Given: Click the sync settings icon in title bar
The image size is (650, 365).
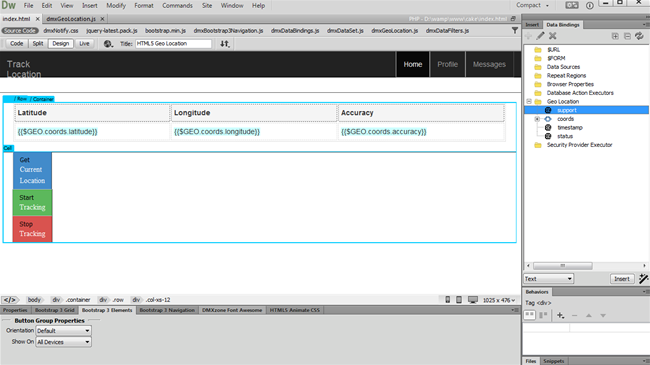Looking at the screenshot, I should click(x=572, y=5).
